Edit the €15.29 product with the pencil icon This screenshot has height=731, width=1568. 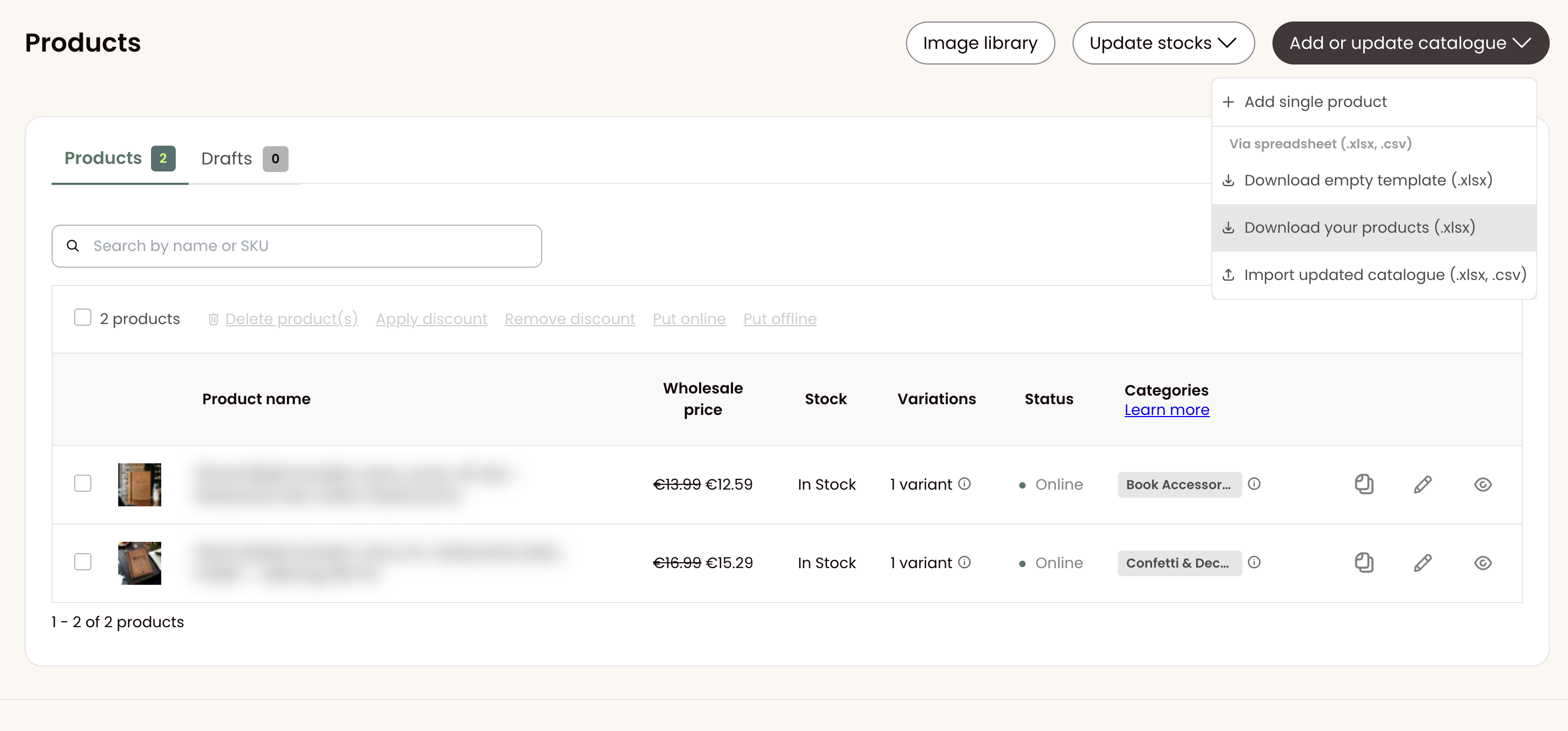point(1422,563)
